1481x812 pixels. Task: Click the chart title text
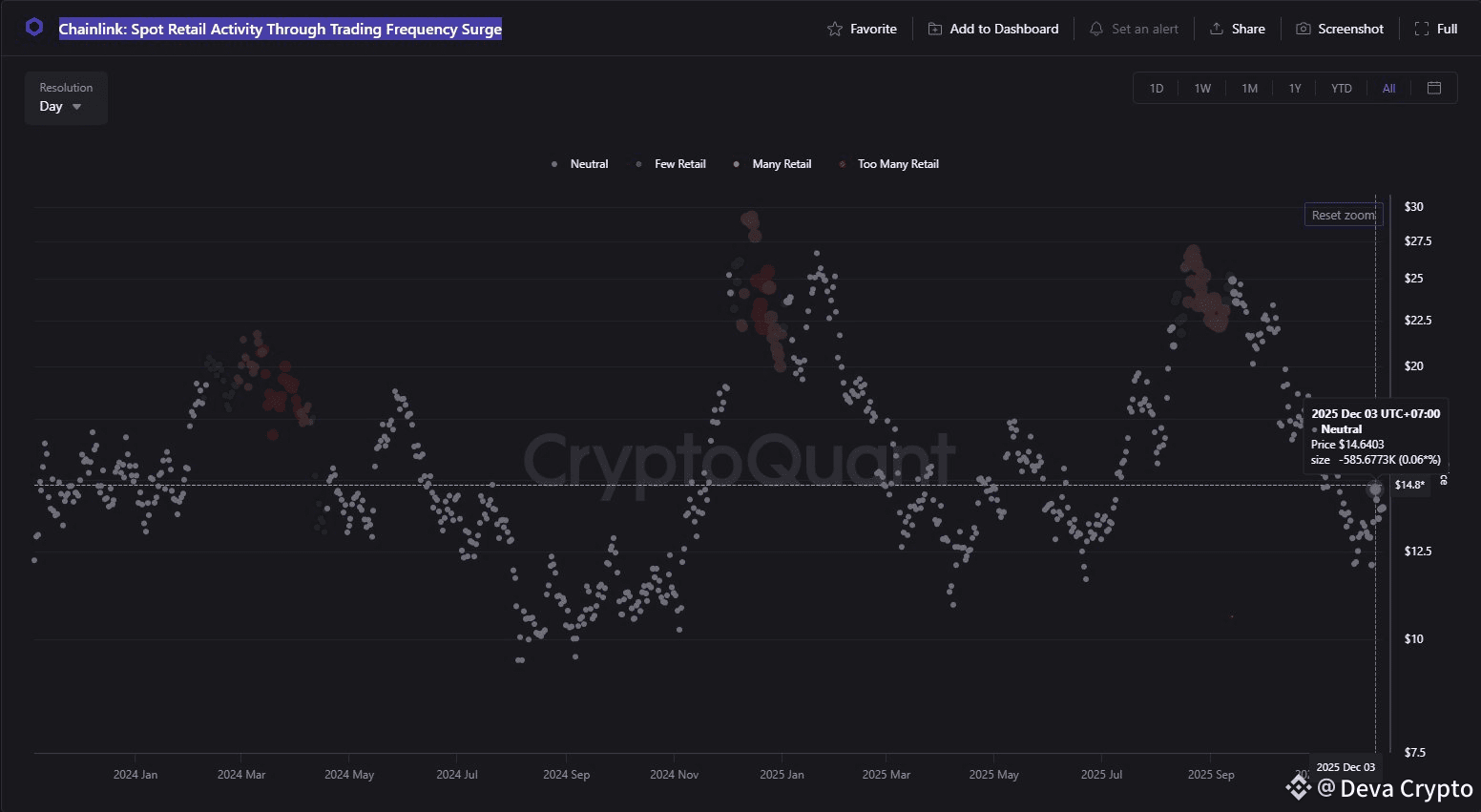point(281,30)
